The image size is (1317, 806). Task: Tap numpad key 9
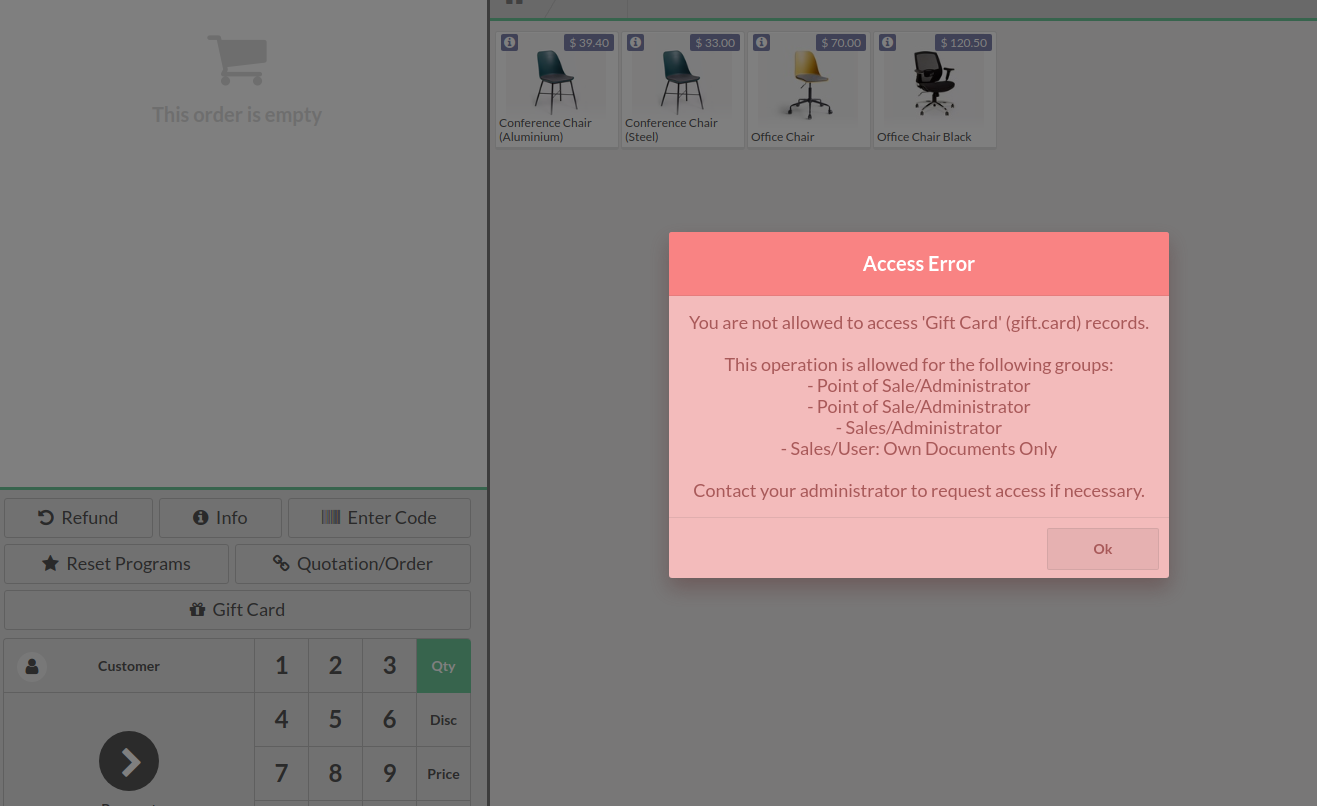click(x=390, y=774)
